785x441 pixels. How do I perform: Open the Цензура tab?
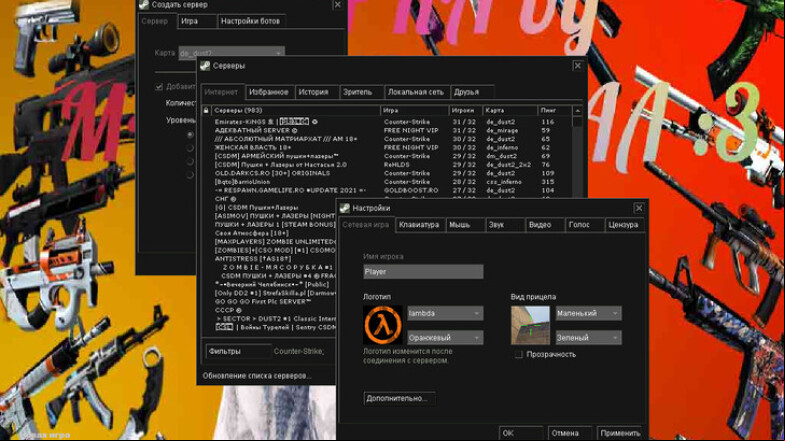[x=623, y=225]
